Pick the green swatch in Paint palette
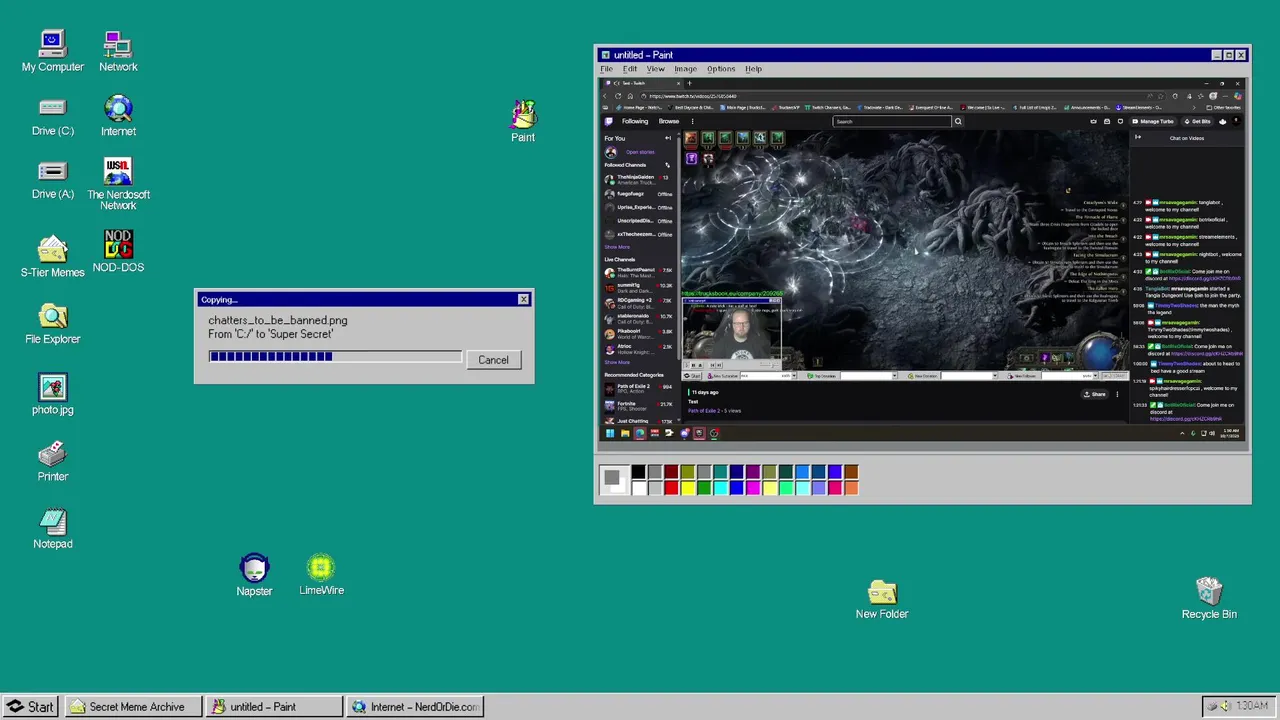Screen dimensions: 1280x720 tap(704, 488)
